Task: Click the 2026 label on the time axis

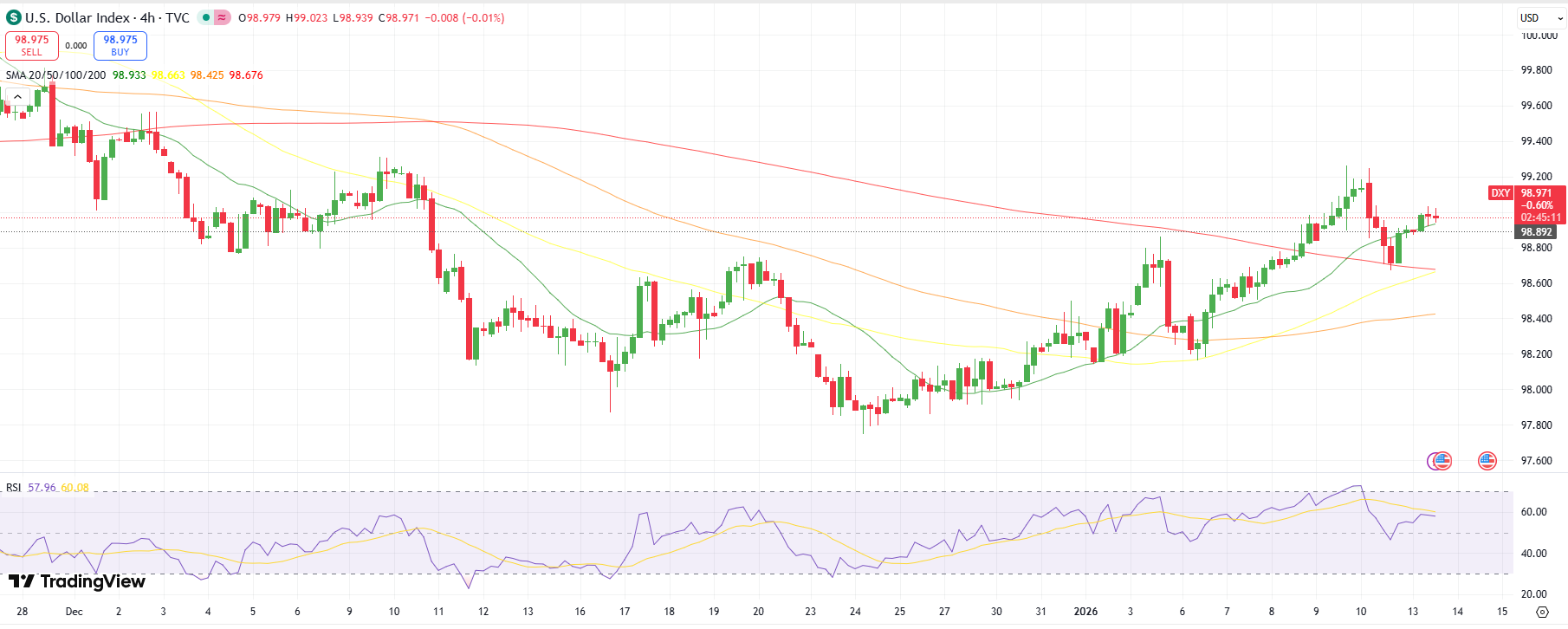Action: 1085,612
